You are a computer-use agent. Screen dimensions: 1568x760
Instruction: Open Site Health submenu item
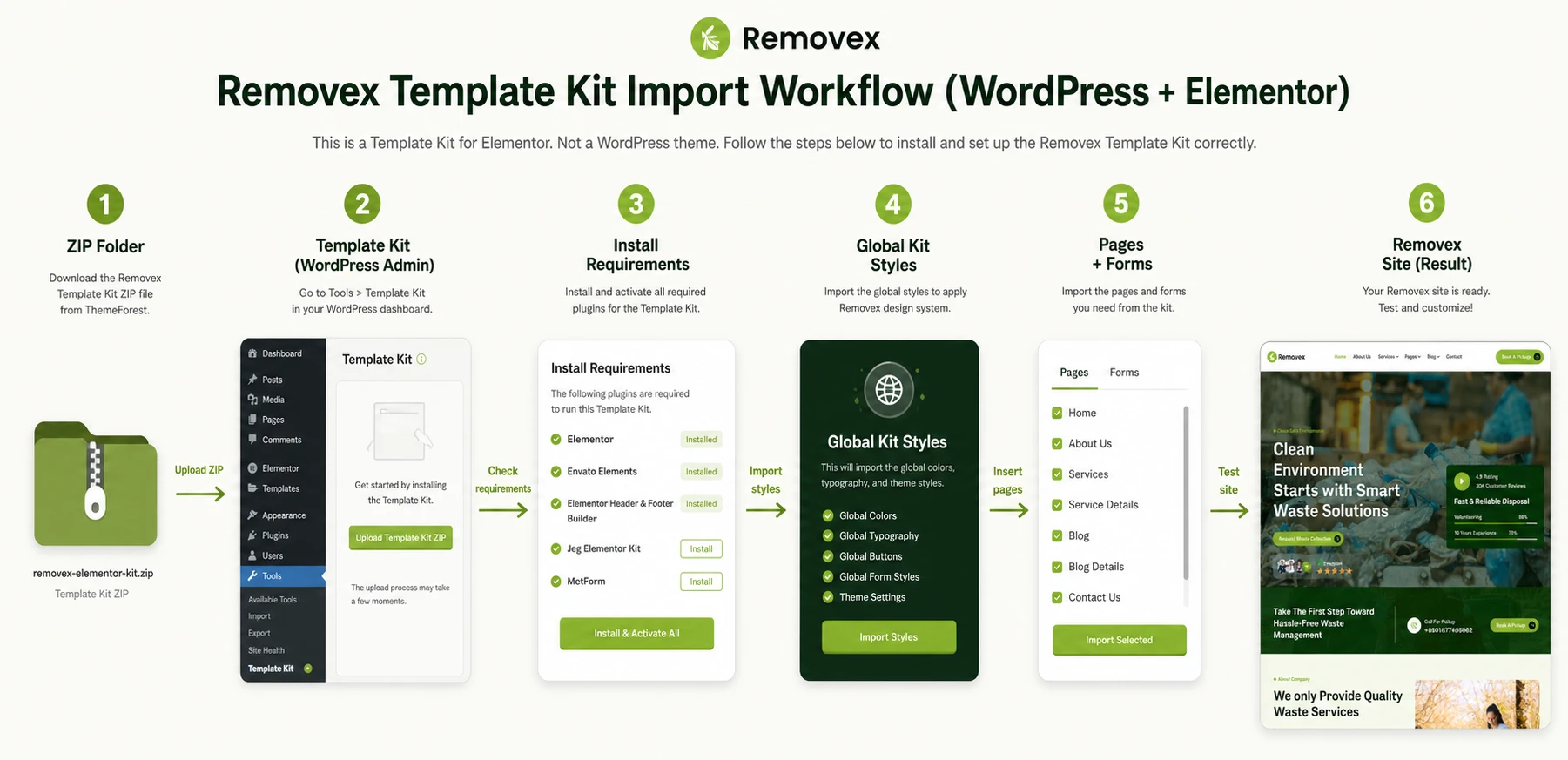(x=266, y=651)
